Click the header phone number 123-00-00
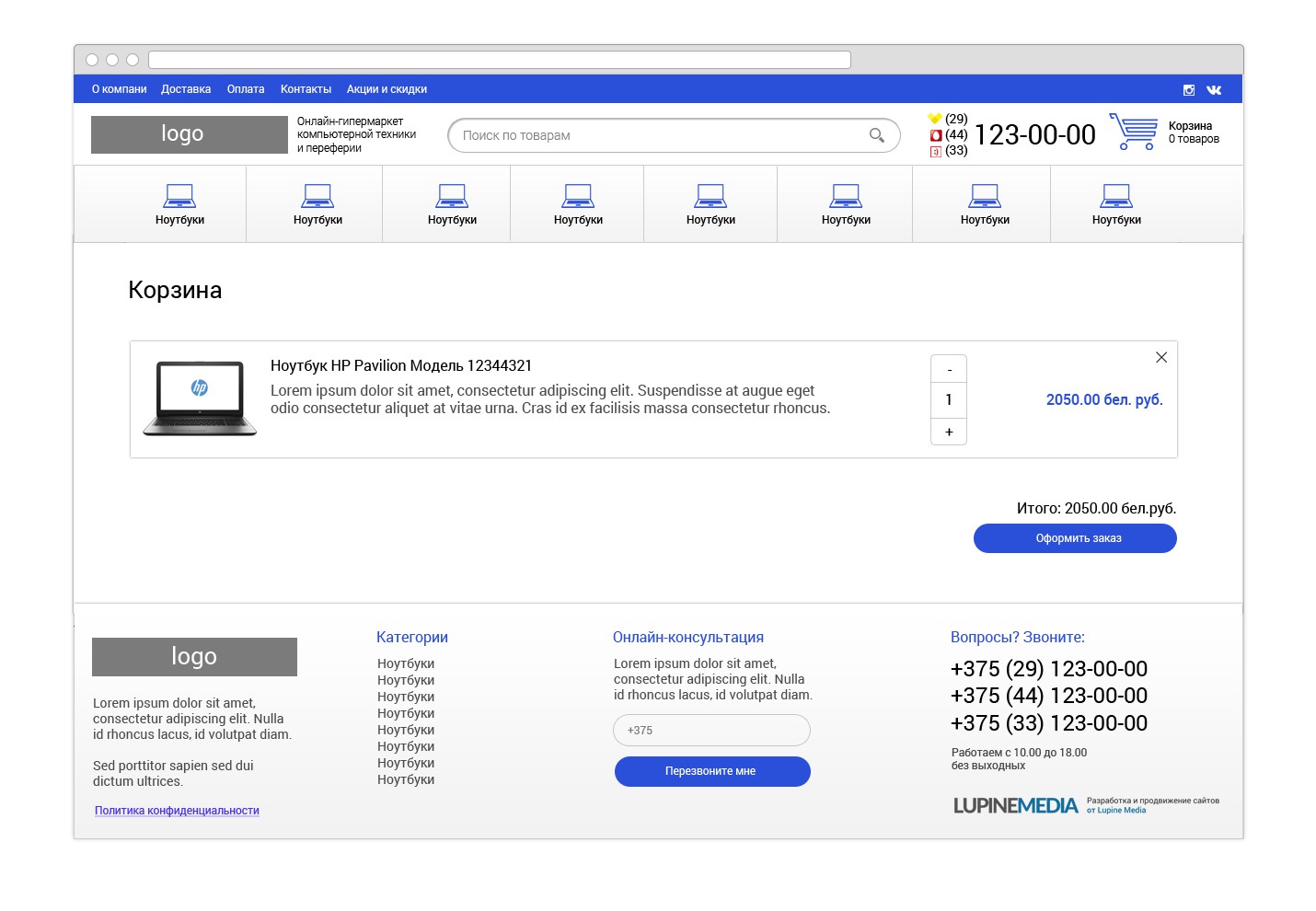The image size is (1316, 911). tap(1034, 135)
